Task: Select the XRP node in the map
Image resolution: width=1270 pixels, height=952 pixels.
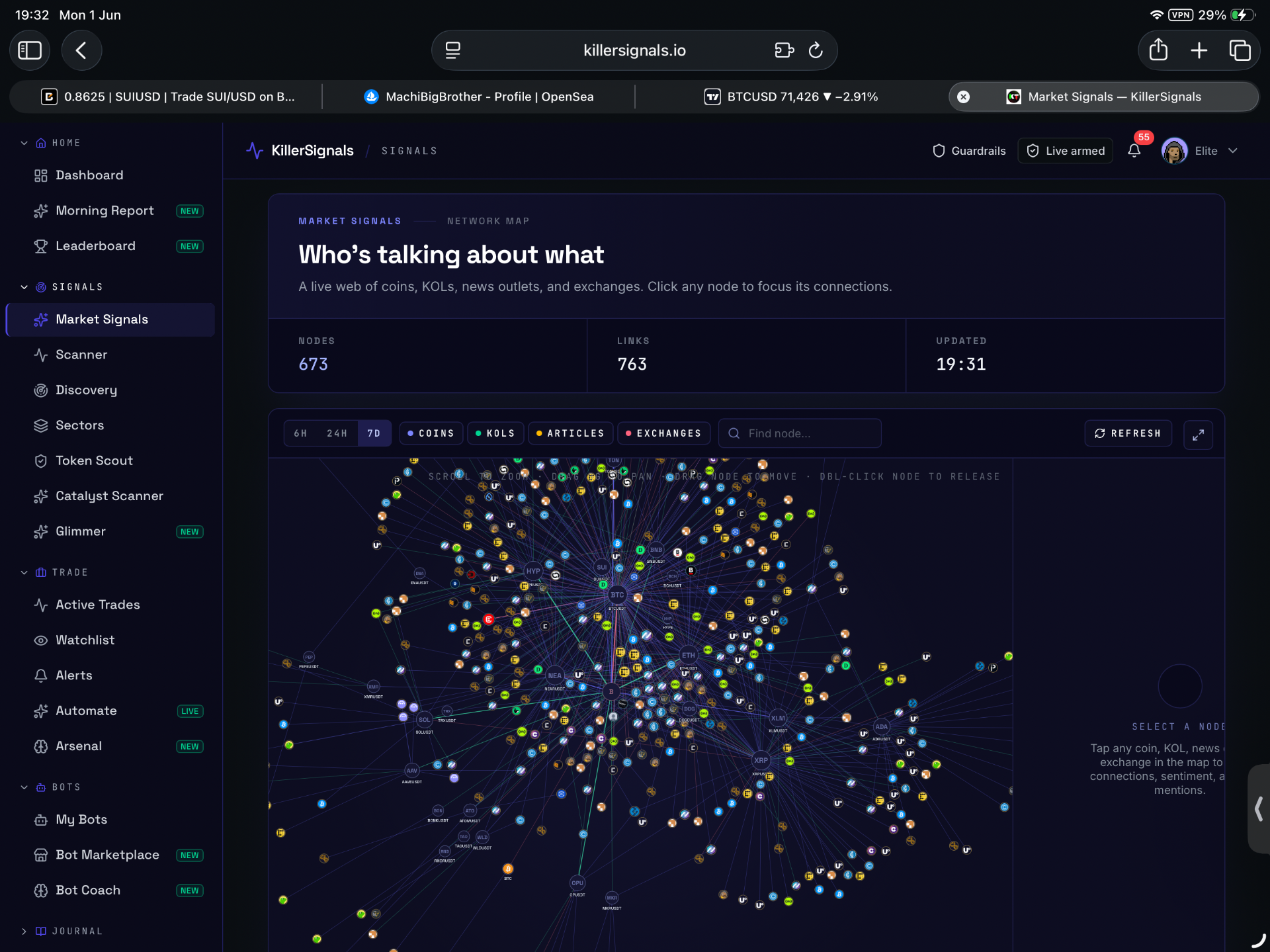Action: 761,760
